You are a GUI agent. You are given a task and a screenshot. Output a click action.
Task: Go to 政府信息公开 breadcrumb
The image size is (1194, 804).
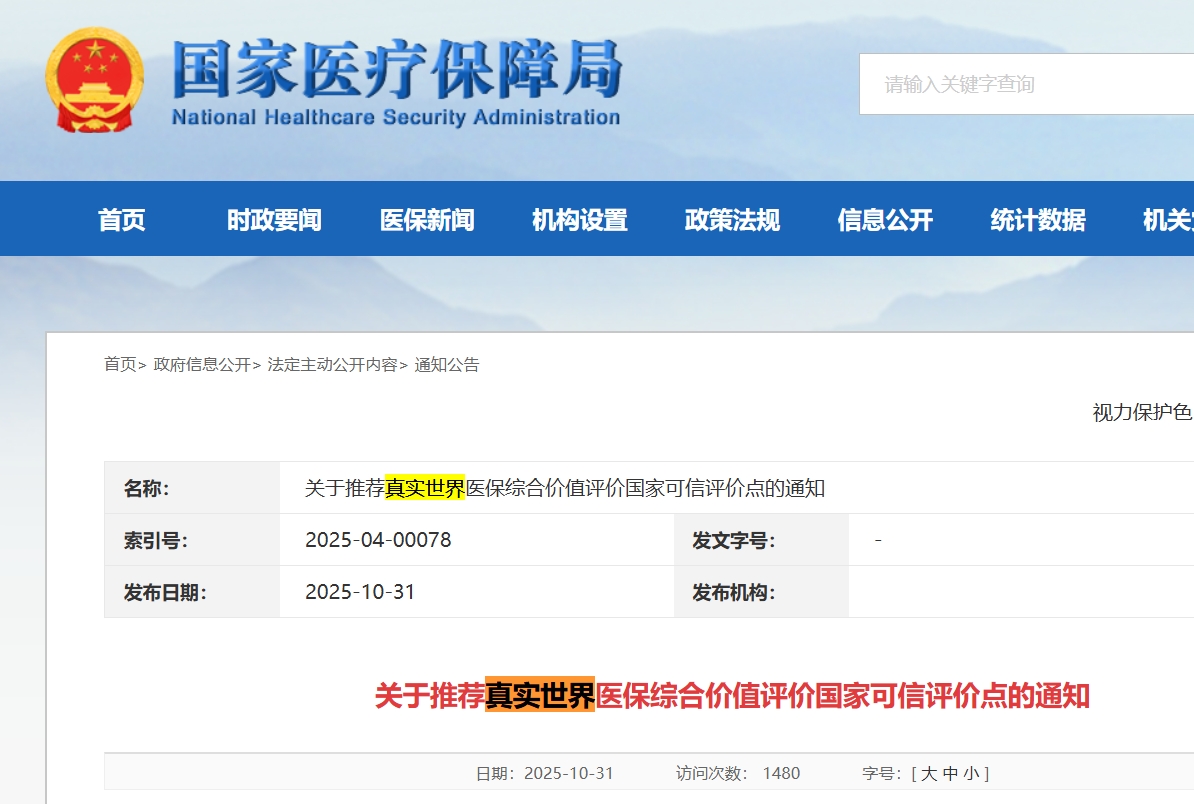[x=202, y=365]
